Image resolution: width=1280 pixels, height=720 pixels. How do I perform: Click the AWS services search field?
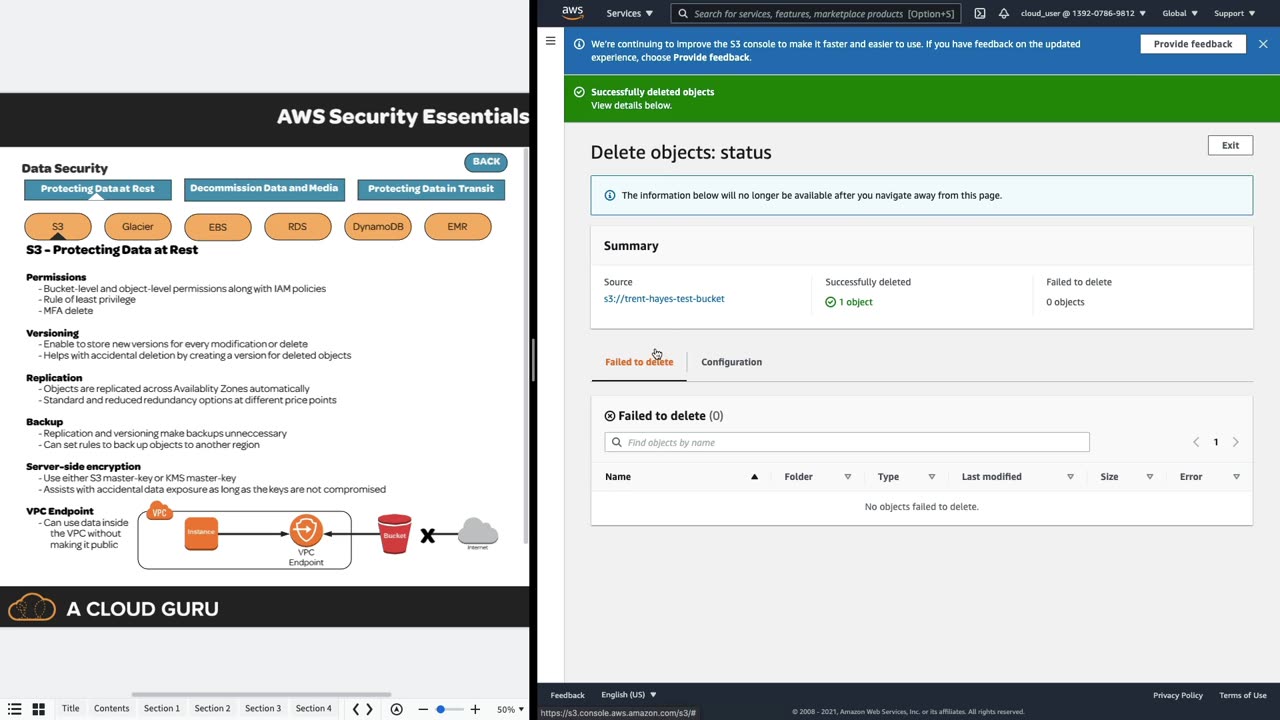pos(816,14)
